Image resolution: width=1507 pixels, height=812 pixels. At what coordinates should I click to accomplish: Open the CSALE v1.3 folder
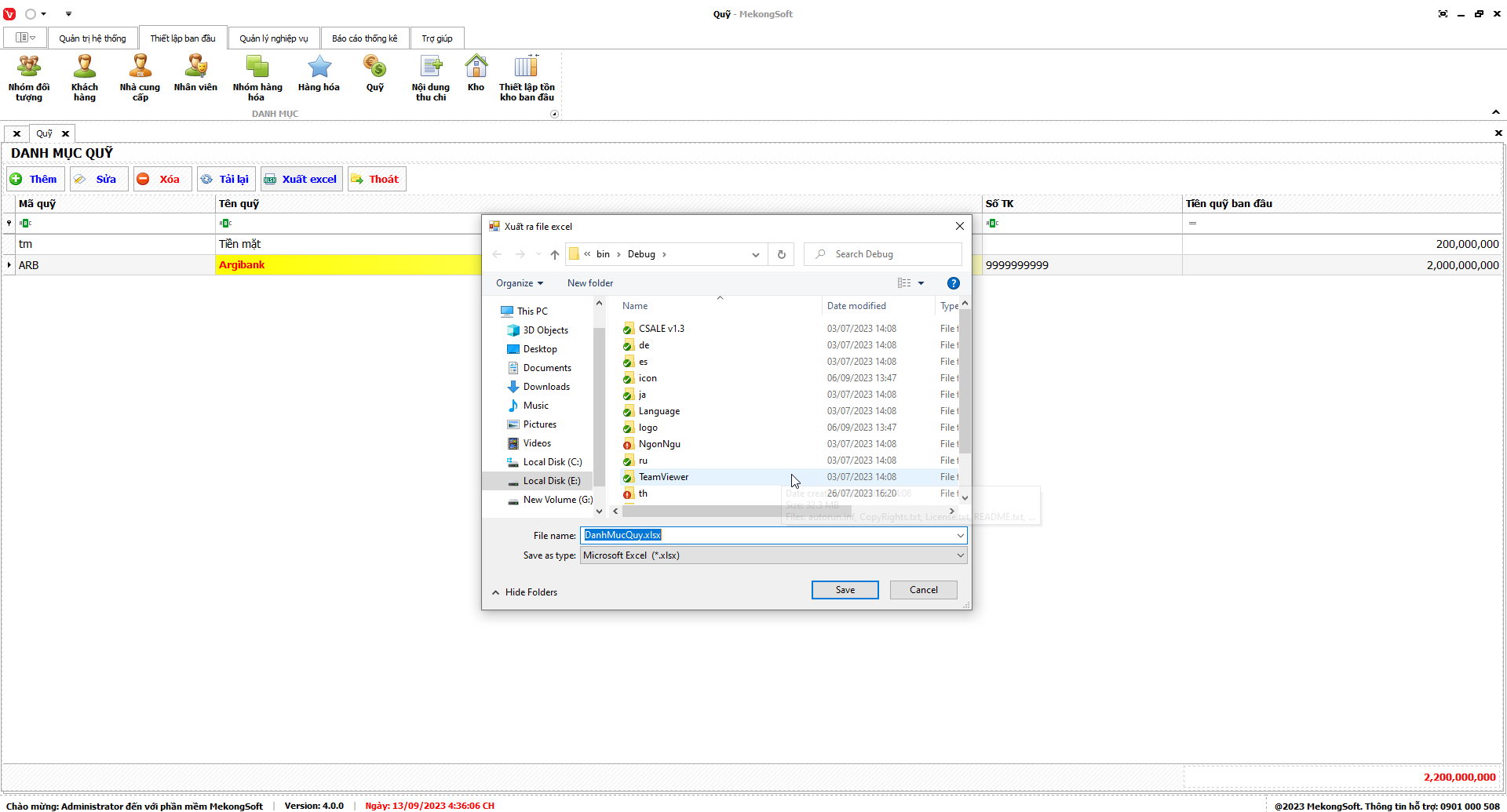click(x=662, y=329)
